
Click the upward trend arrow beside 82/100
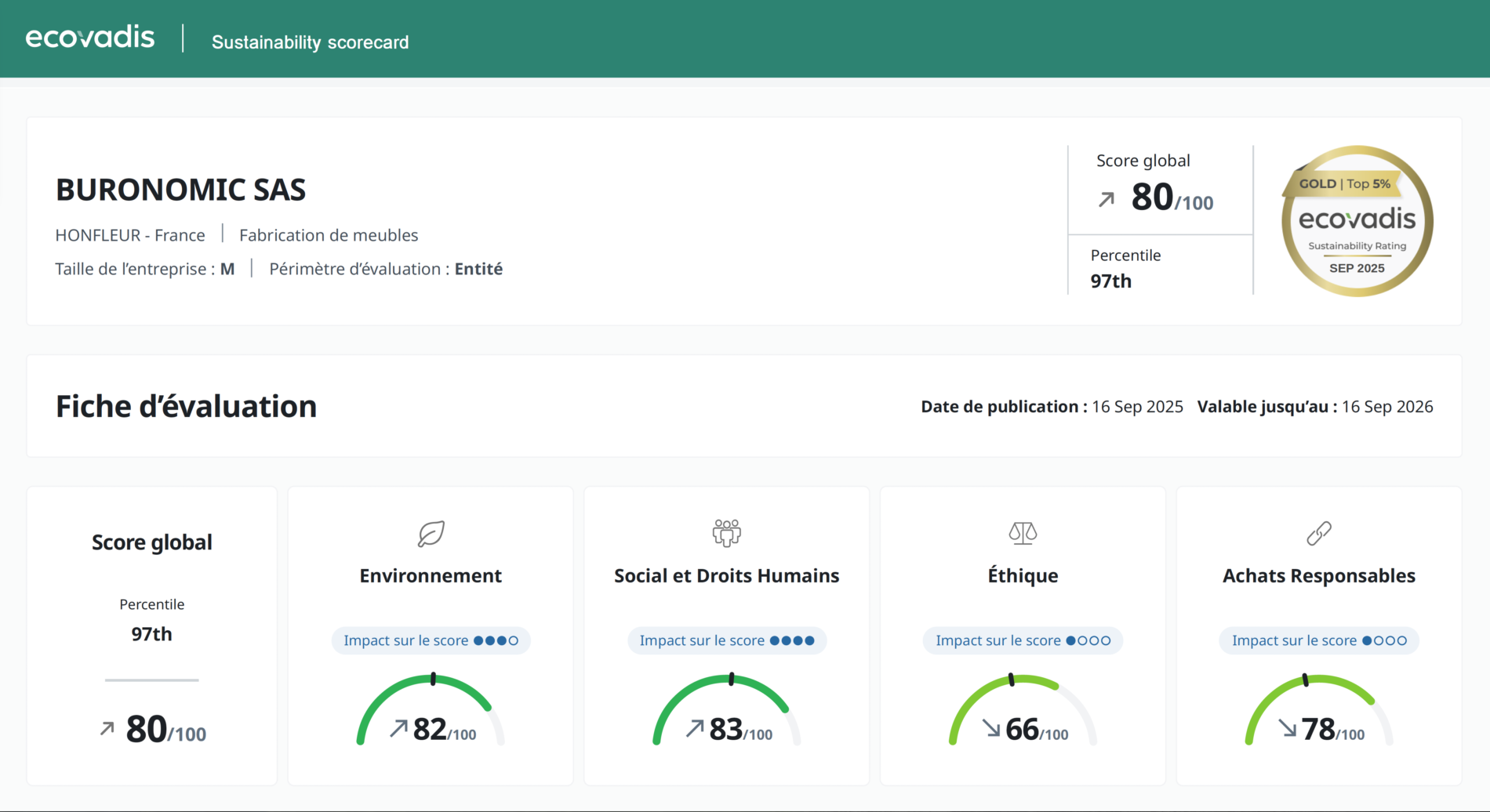click(x=398, y=729)
